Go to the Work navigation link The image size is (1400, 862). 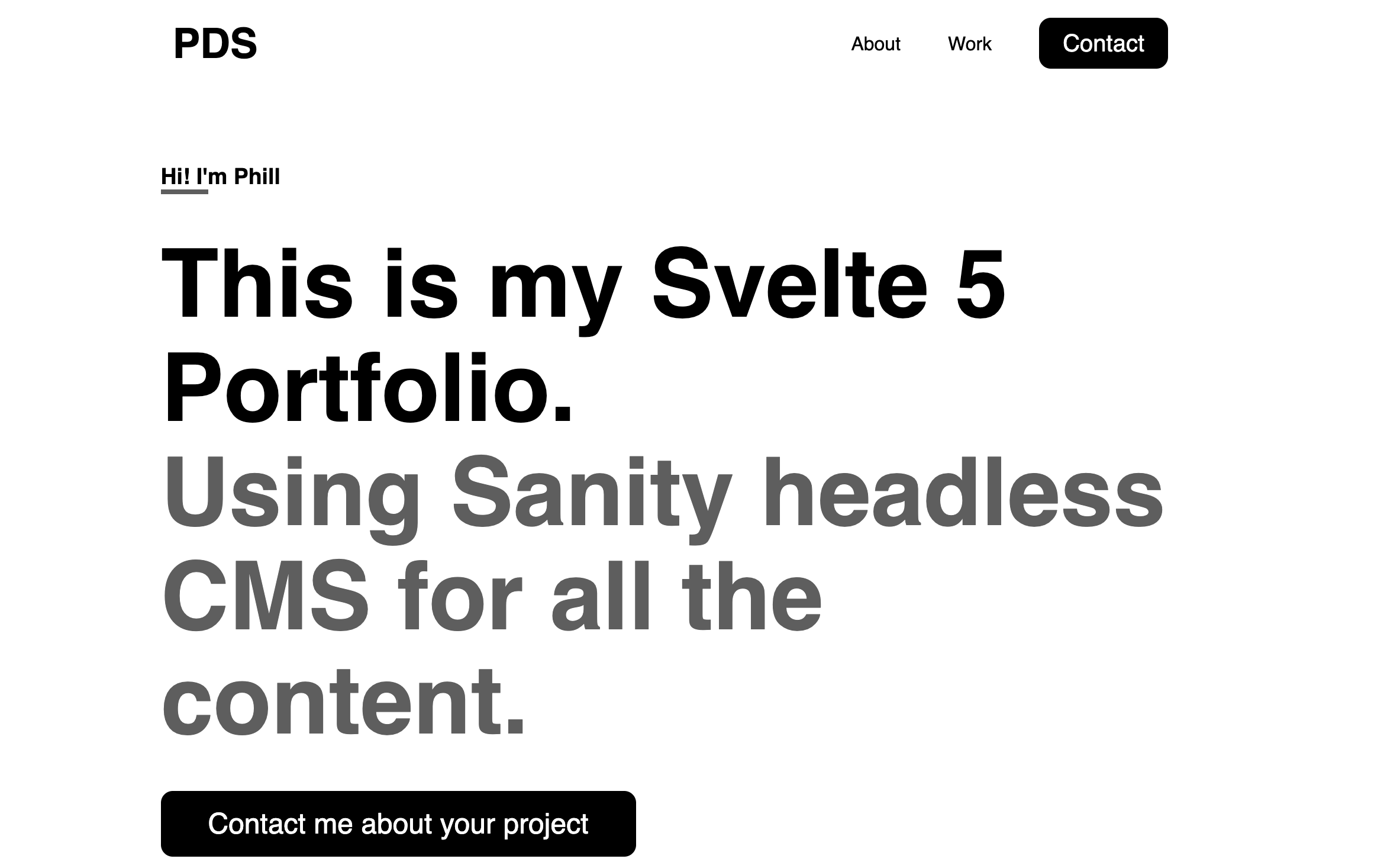[969, 44]
